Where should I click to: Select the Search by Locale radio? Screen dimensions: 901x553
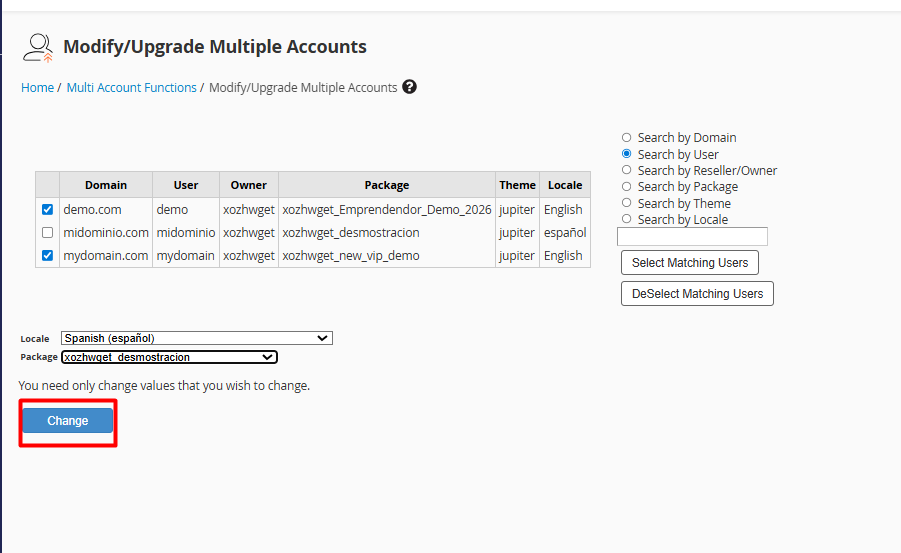626,219
